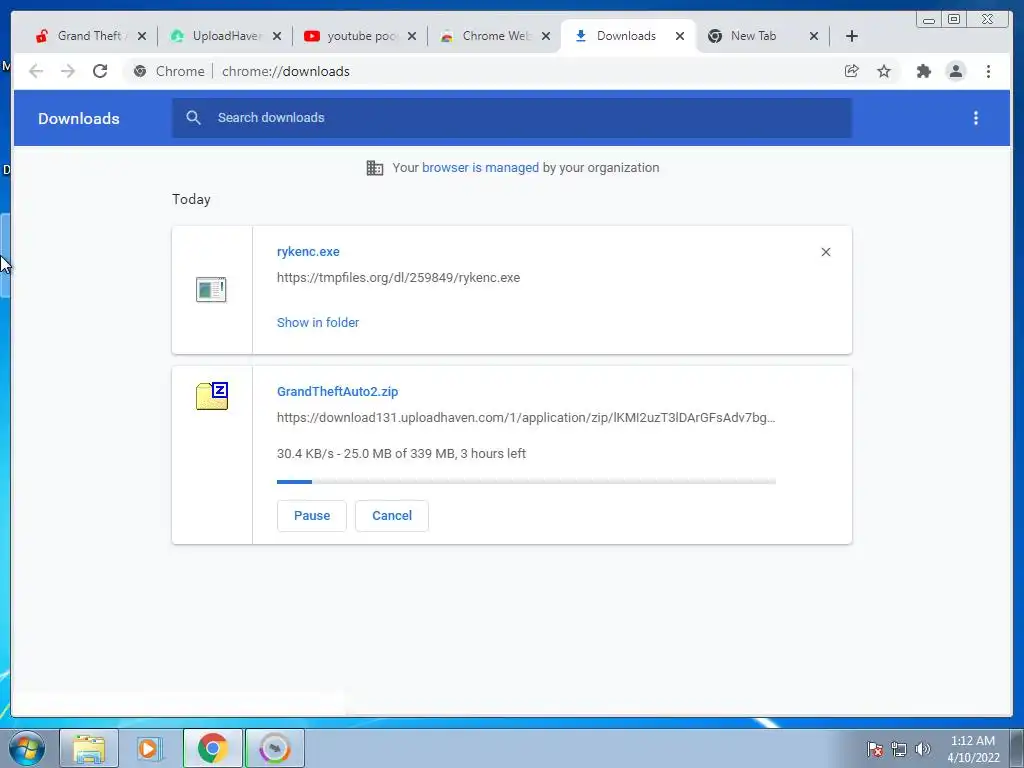Open Downloads page more actions menu
The height and width of the screenshot is (768, 1024).
976,118
